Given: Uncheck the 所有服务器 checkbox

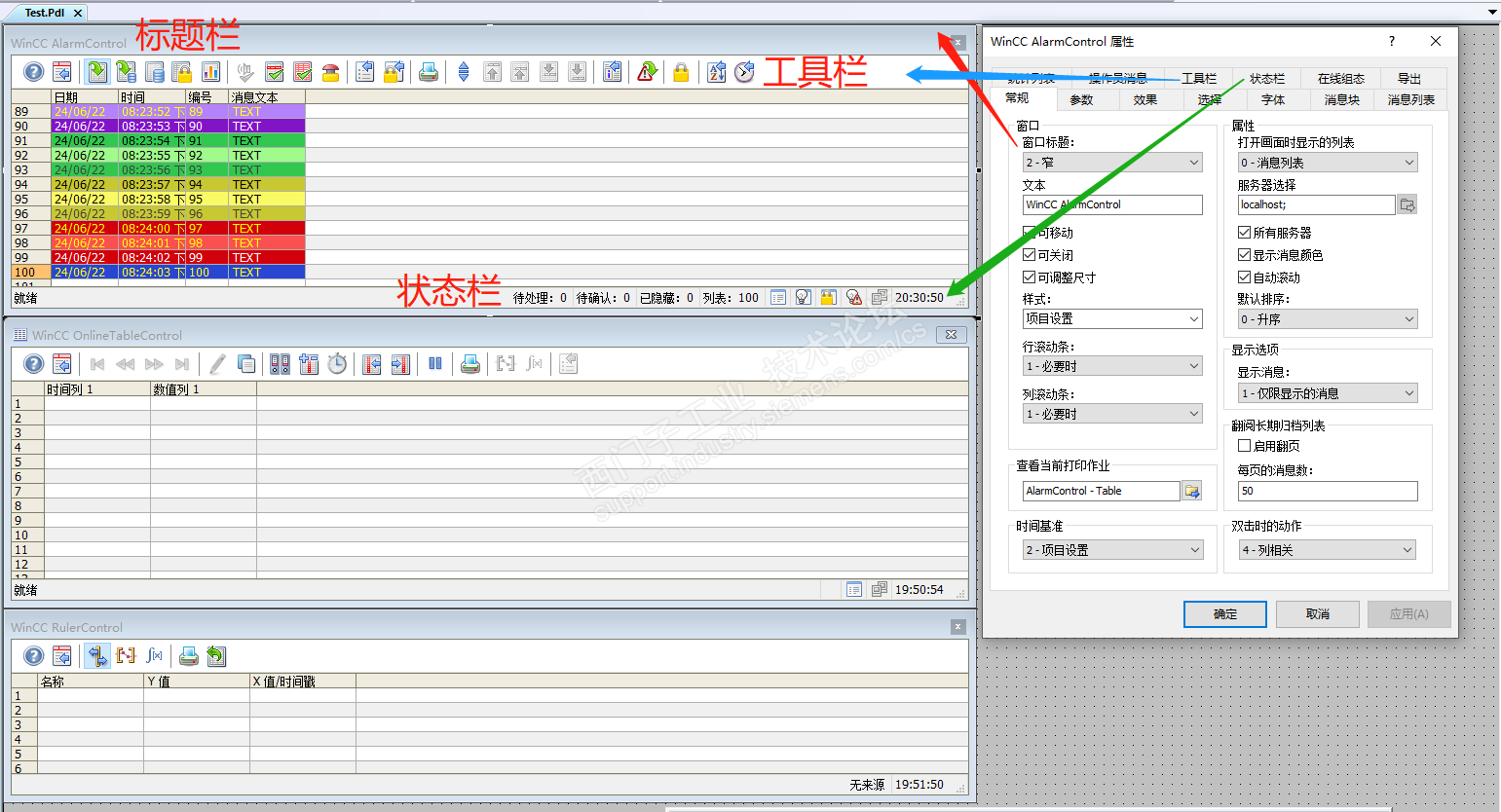Looking at the screenshot, I should pyautogui.click(x=1245, y=233).
